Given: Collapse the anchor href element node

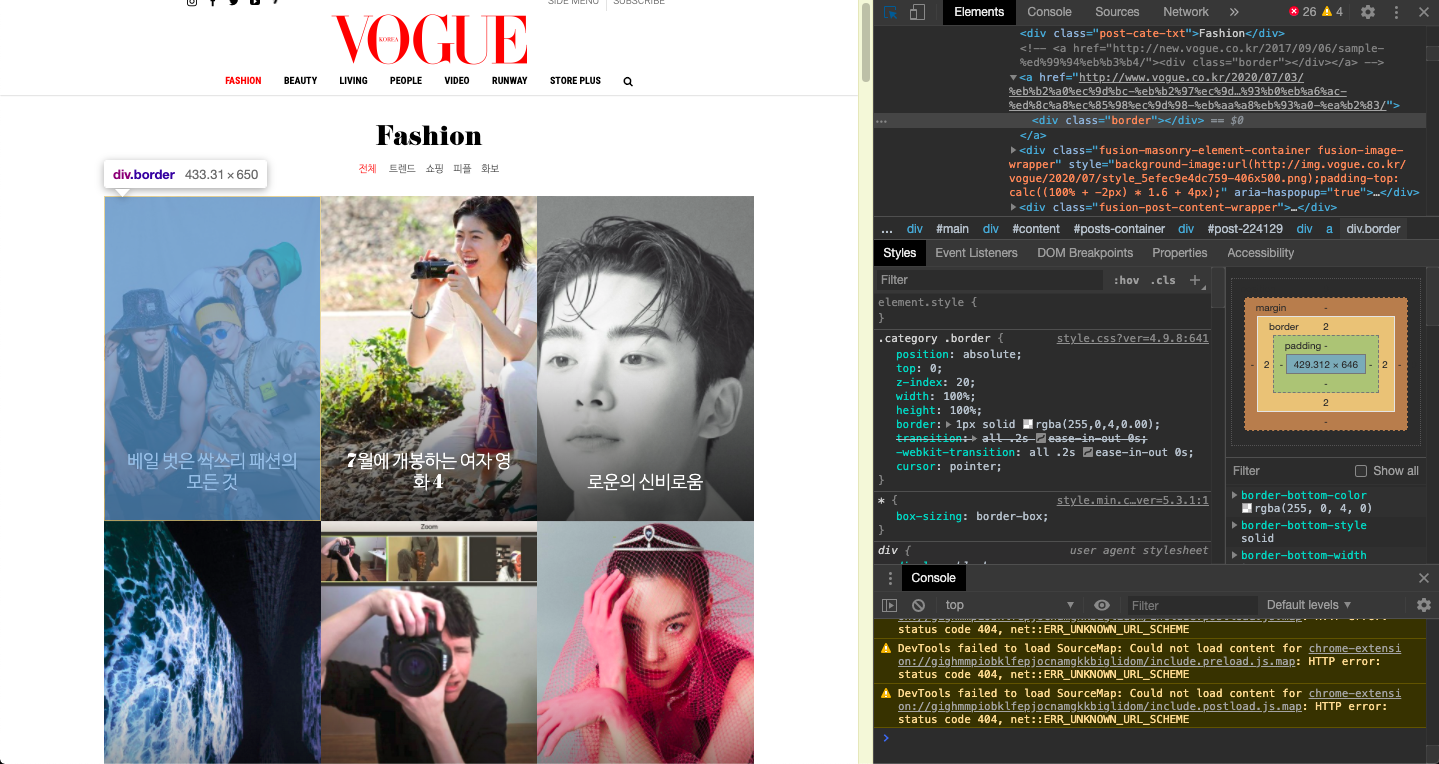Looking at the screenshot, I should 1014,77.
